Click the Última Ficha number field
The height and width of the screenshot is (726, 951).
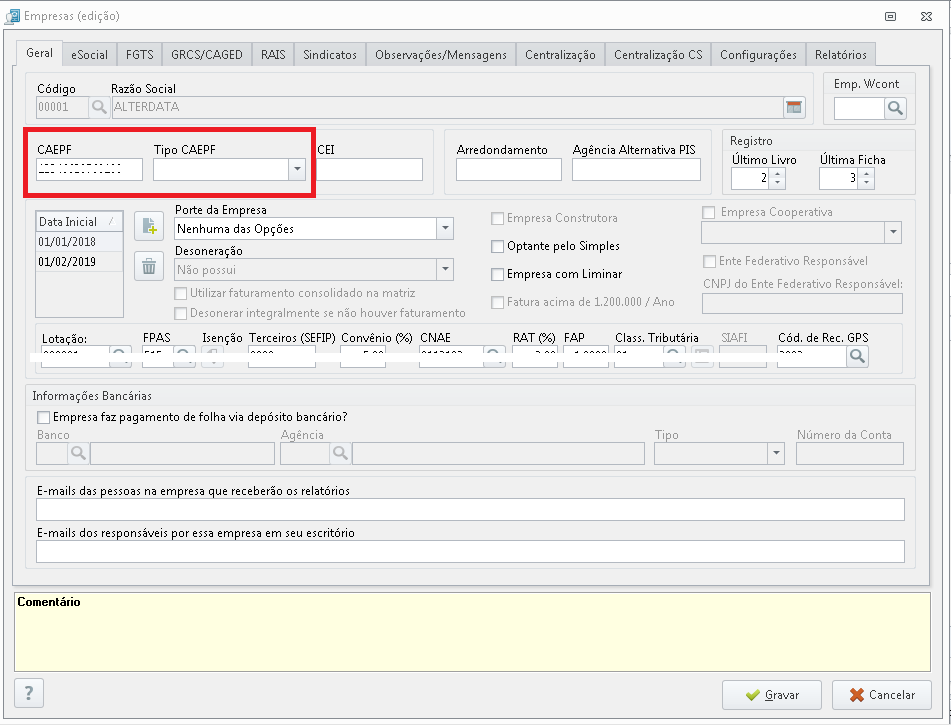click(839, 178)
